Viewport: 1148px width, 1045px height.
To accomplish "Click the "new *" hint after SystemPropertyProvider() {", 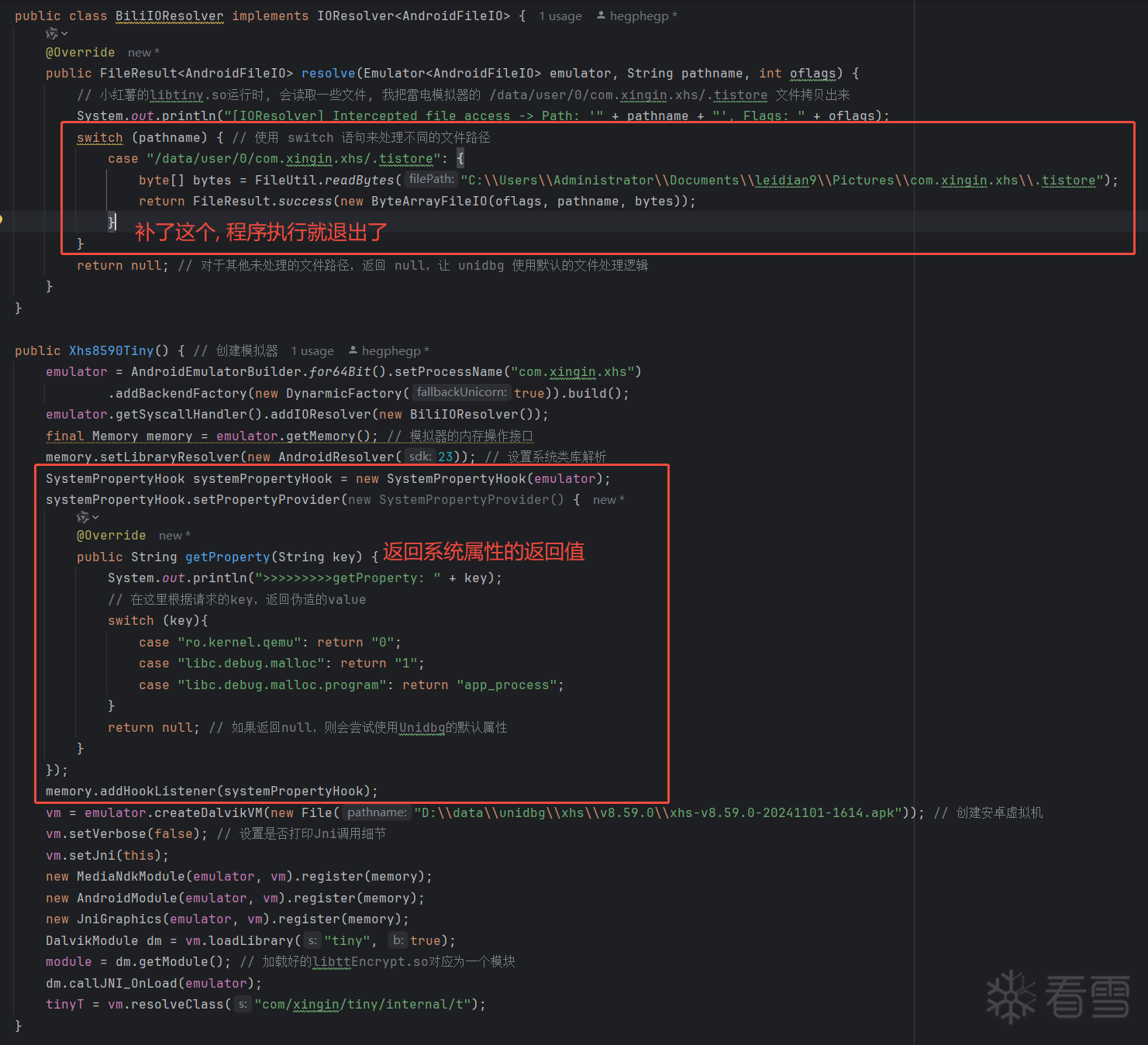I will pos(608,500).
